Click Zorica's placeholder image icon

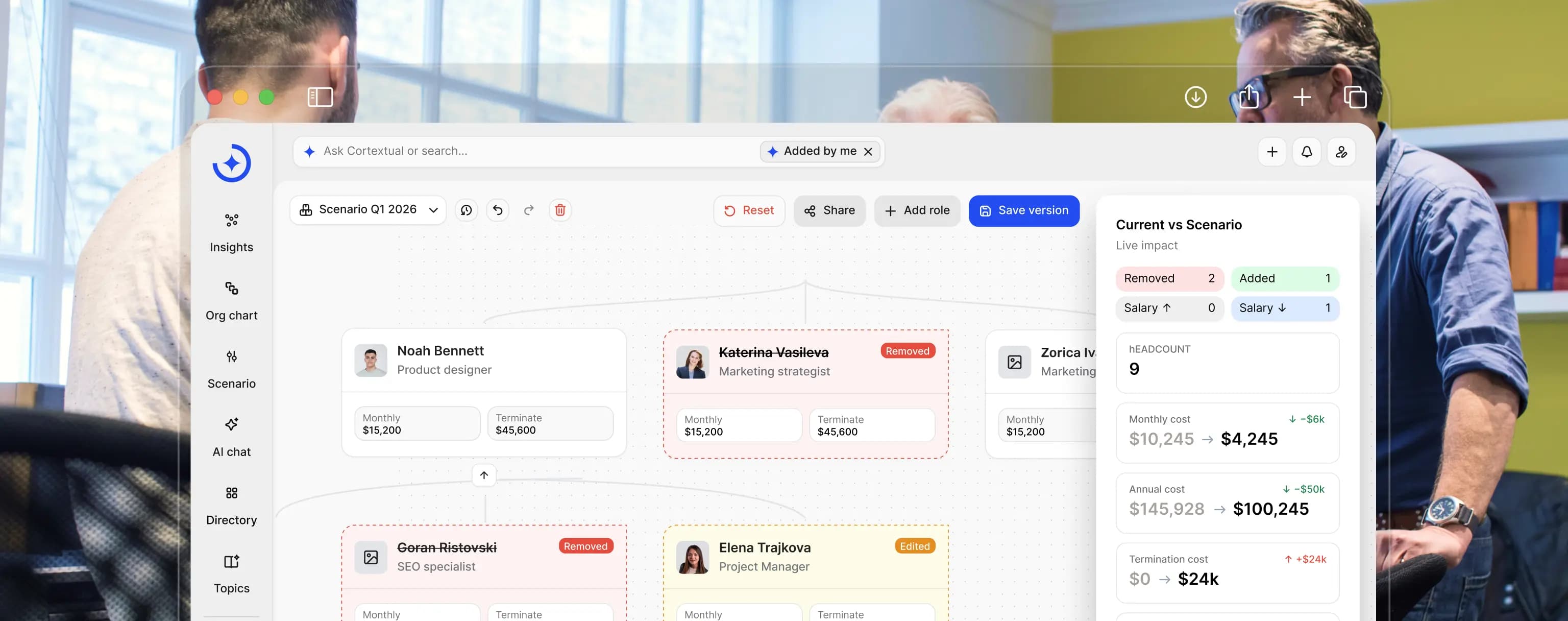pyautogui.click(x=1014, y=362)
